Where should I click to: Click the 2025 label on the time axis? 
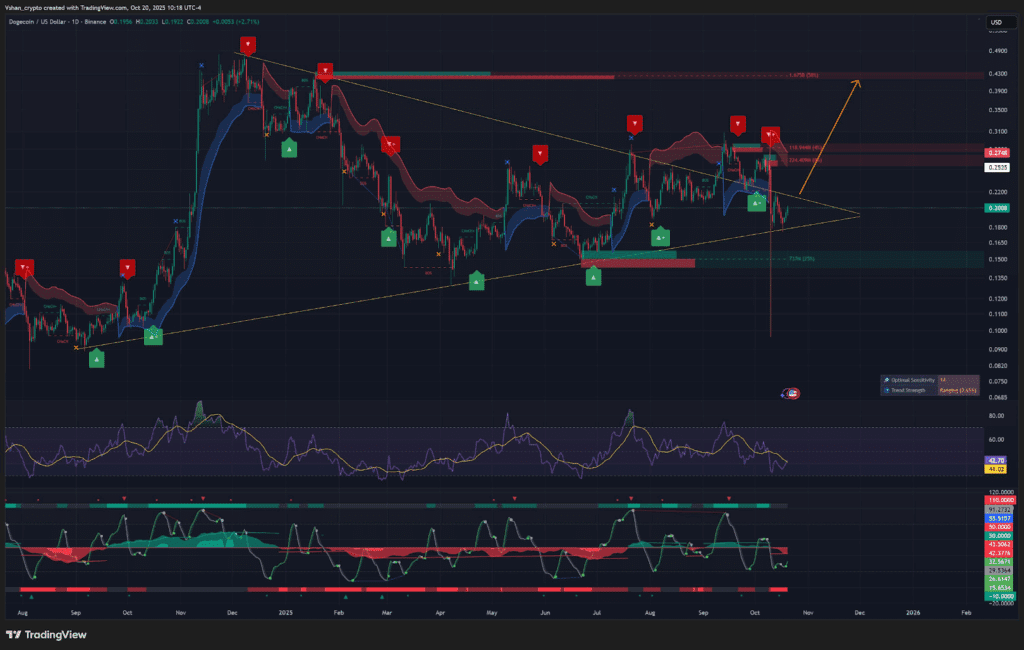click(x=285, y=613)
